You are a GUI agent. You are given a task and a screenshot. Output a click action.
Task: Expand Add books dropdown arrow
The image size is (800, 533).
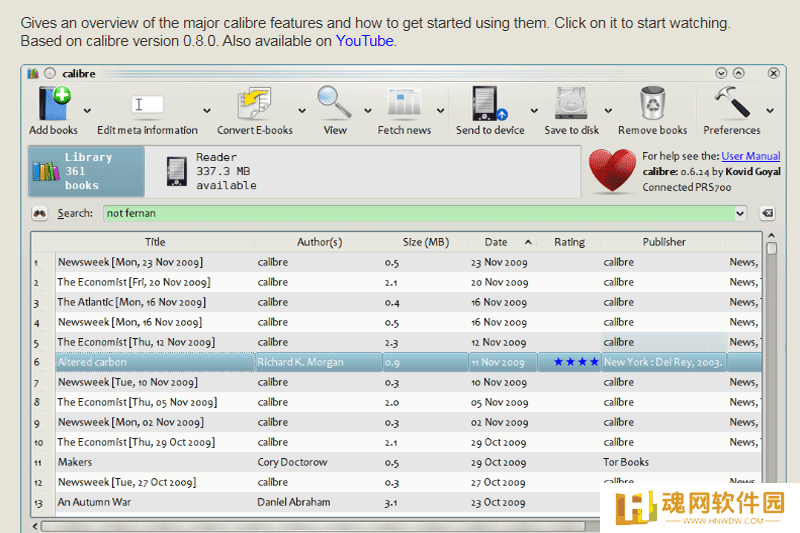coord(87,111)
